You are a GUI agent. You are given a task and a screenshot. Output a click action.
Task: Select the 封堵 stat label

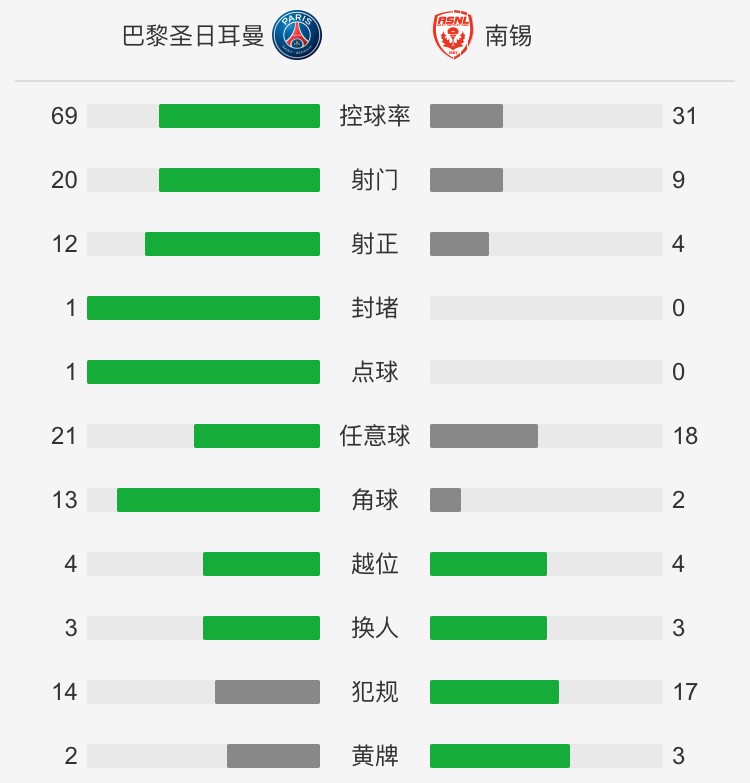[x=375, y=308]
